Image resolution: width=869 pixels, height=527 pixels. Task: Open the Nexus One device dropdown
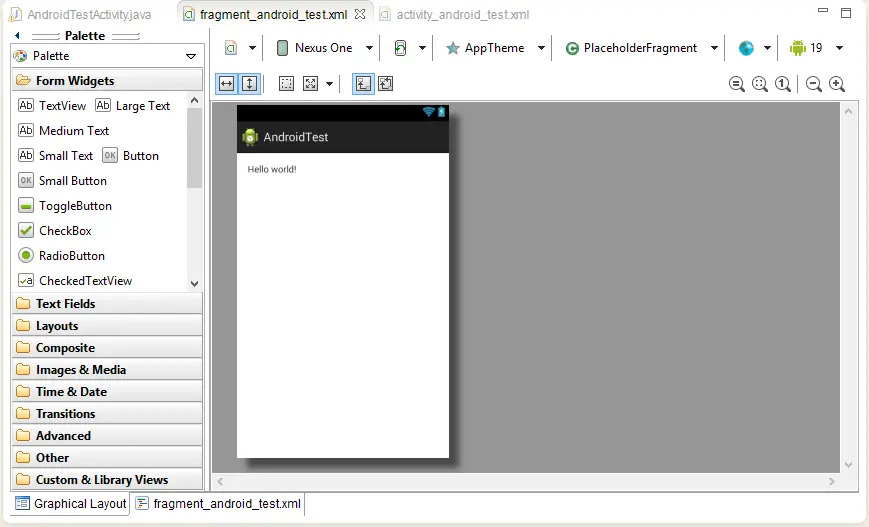pos(324,48)
